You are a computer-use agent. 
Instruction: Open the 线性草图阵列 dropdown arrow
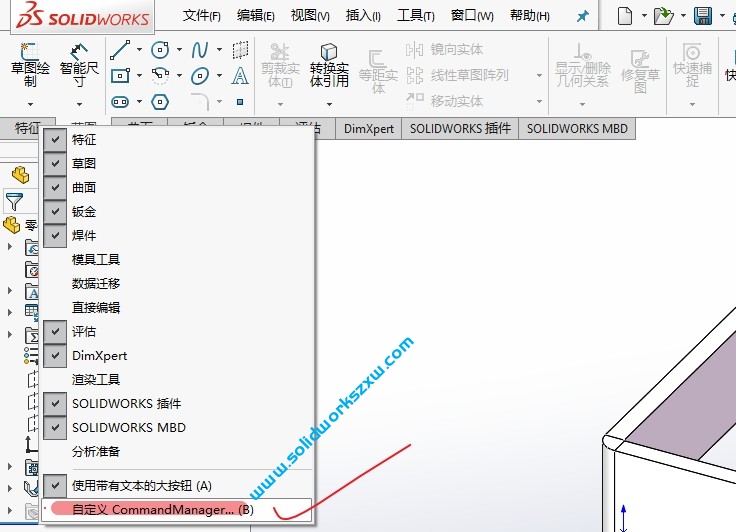[539, 75]
